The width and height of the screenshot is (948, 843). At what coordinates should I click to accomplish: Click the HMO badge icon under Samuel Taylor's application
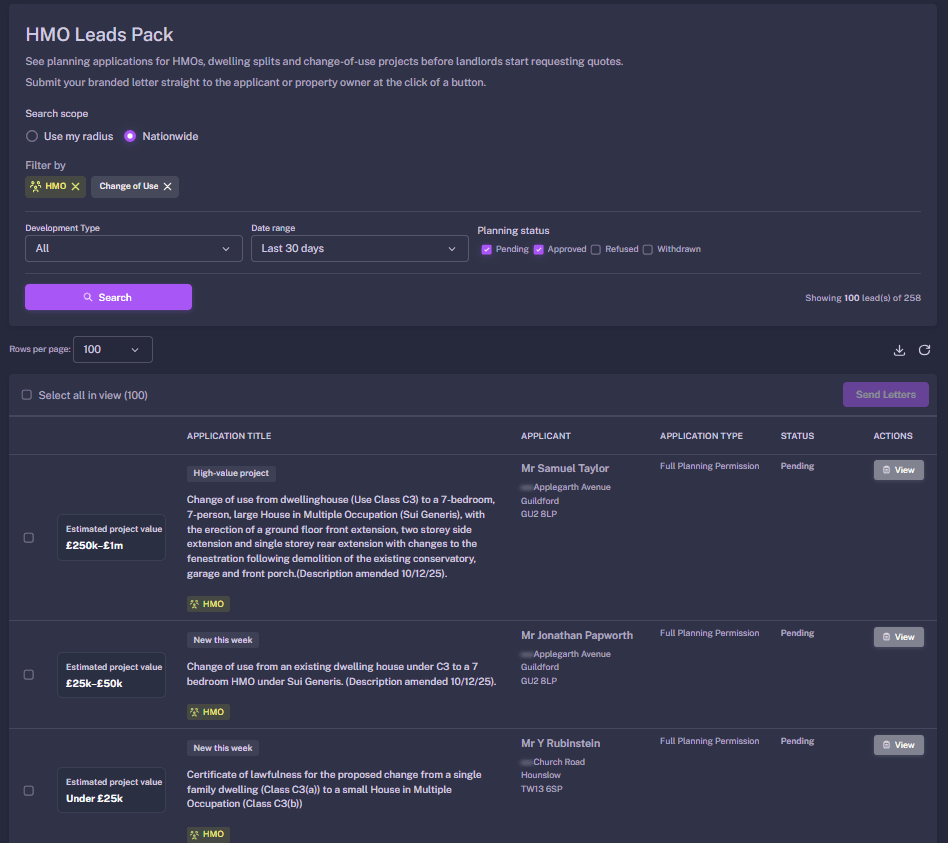(194, 603)
